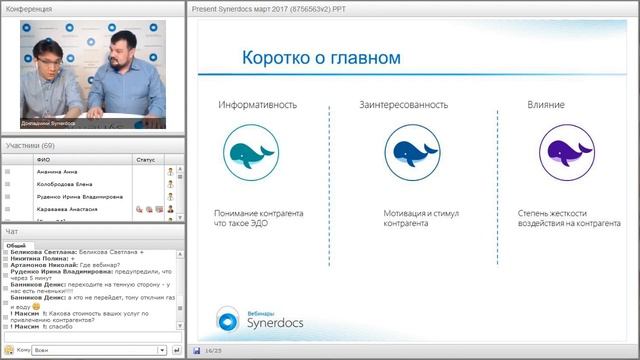640x360 pixels.
Task: Click the text Мотивация и стимул контрагента
Action: point(421,218)
